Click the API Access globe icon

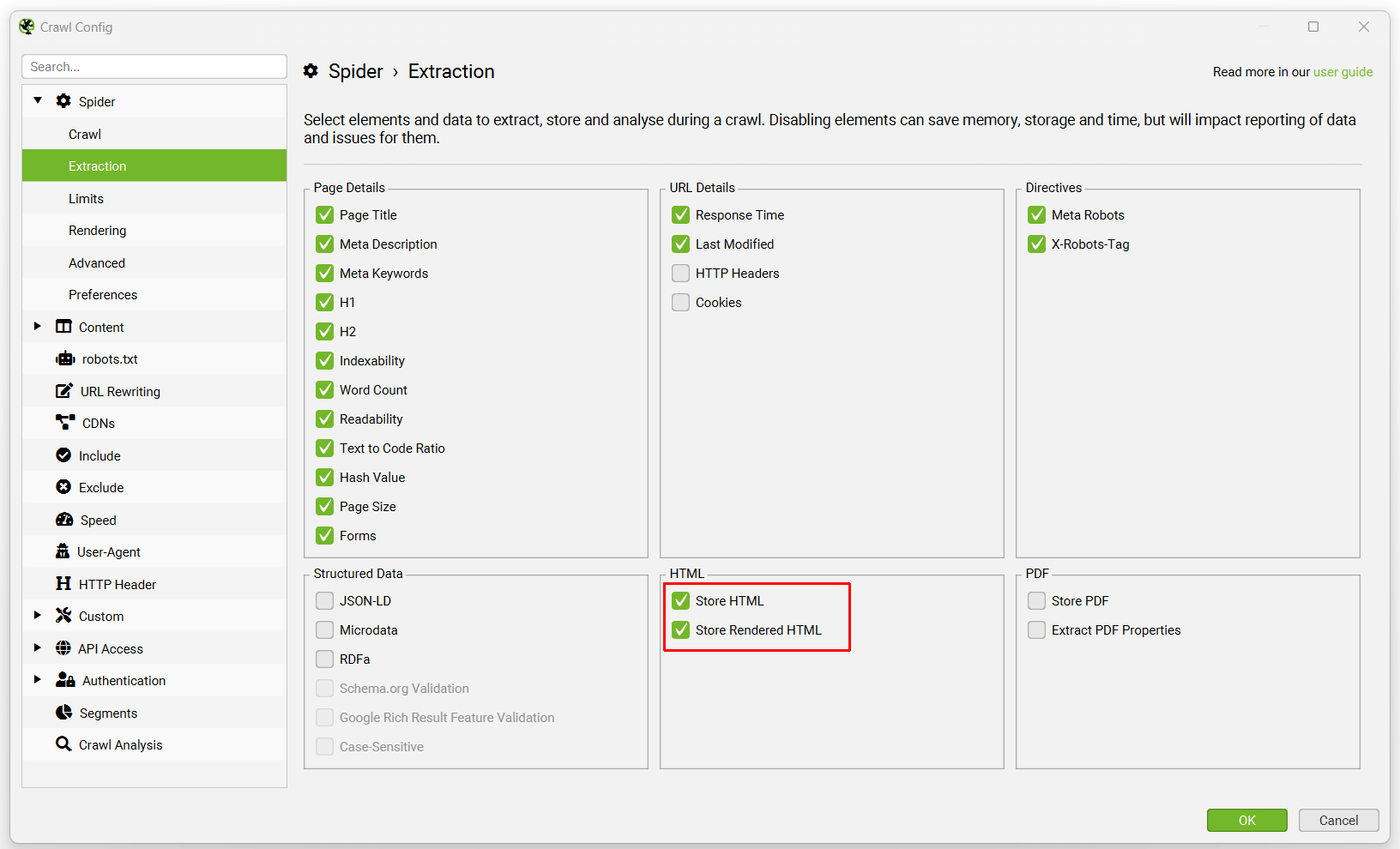coord(63,648)
